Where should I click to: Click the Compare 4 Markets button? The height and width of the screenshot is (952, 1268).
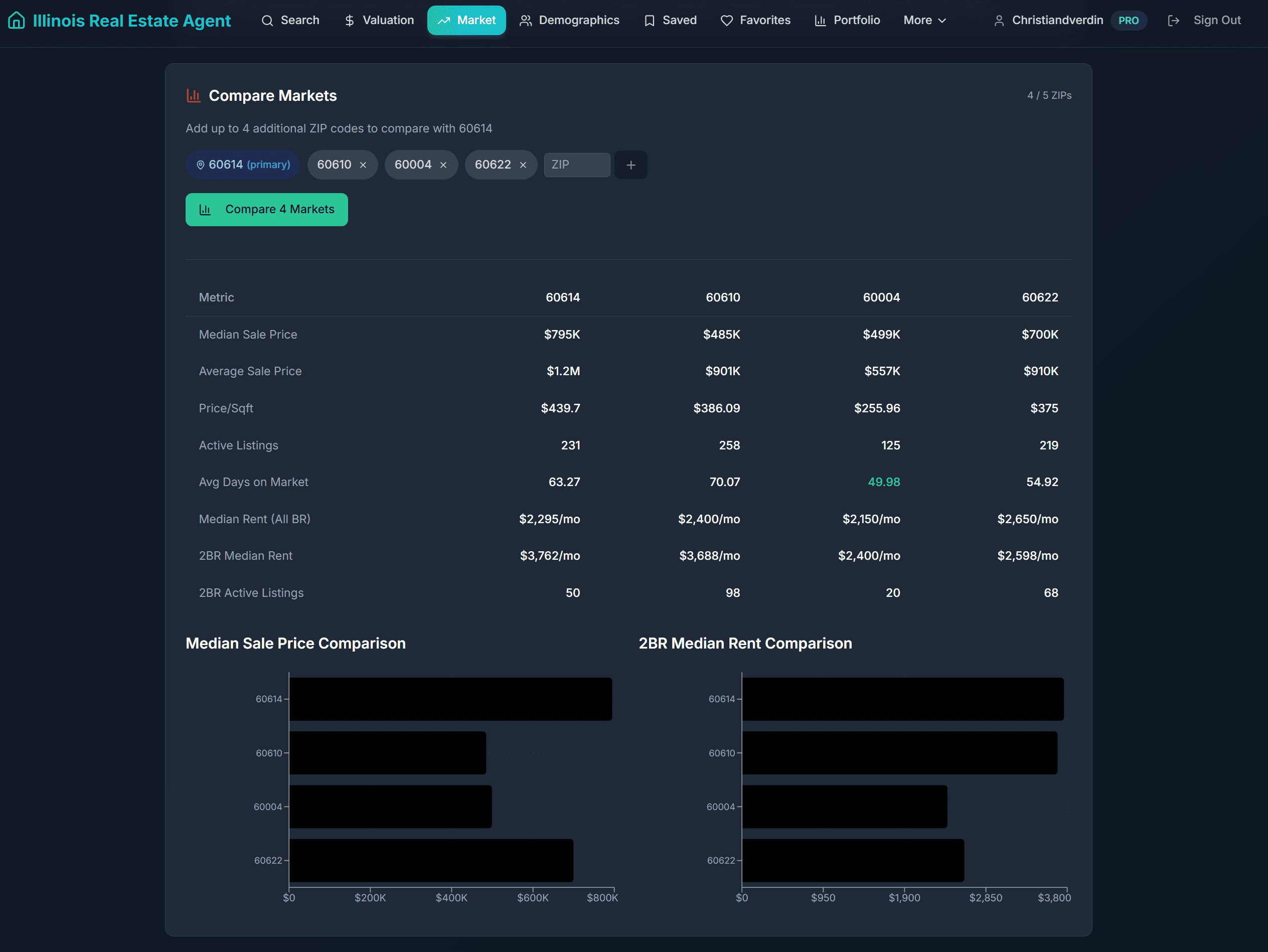tap(266, 209)
